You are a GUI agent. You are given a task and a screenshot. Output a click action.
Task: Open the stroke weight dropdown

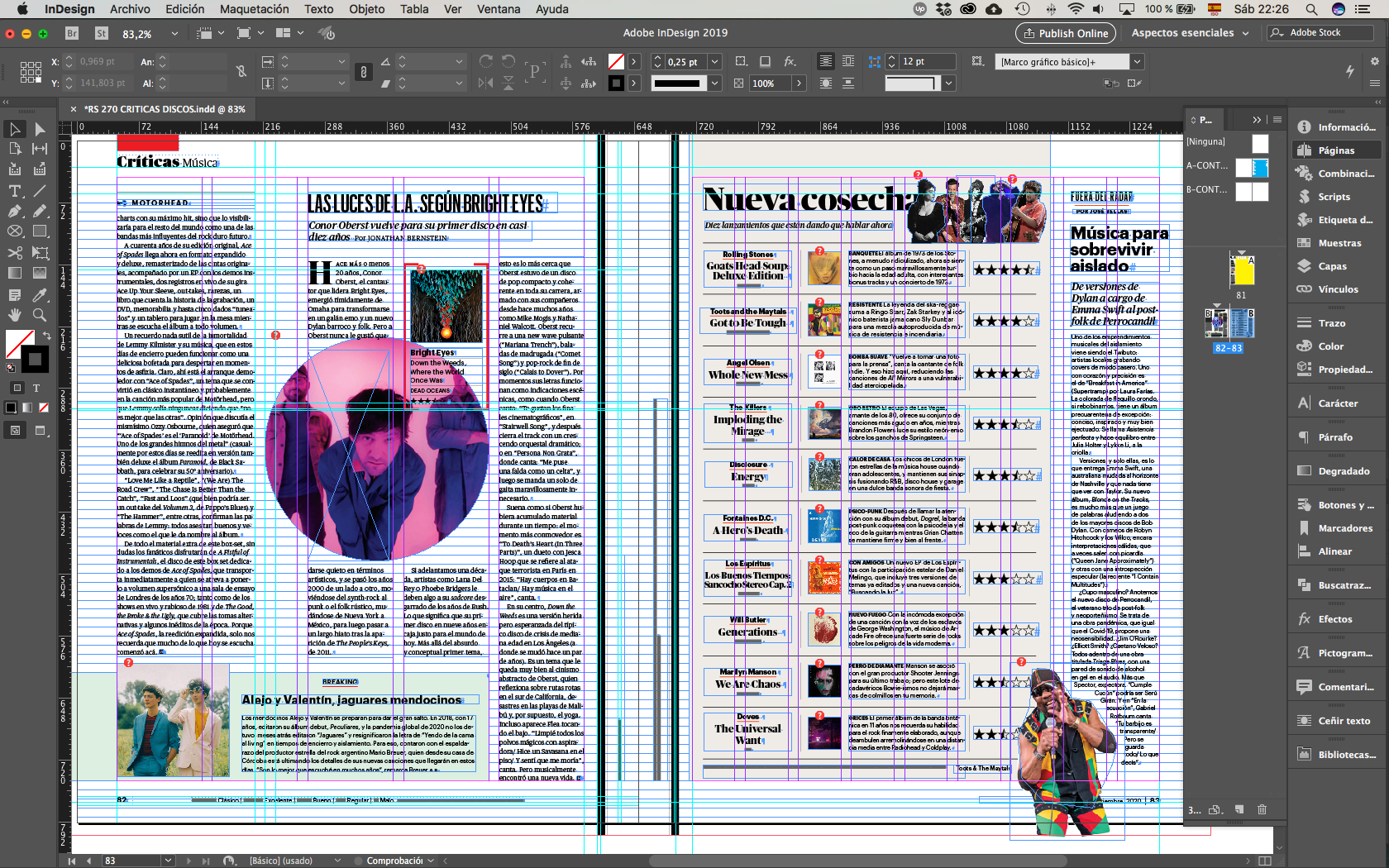click(x=715, y=62)
